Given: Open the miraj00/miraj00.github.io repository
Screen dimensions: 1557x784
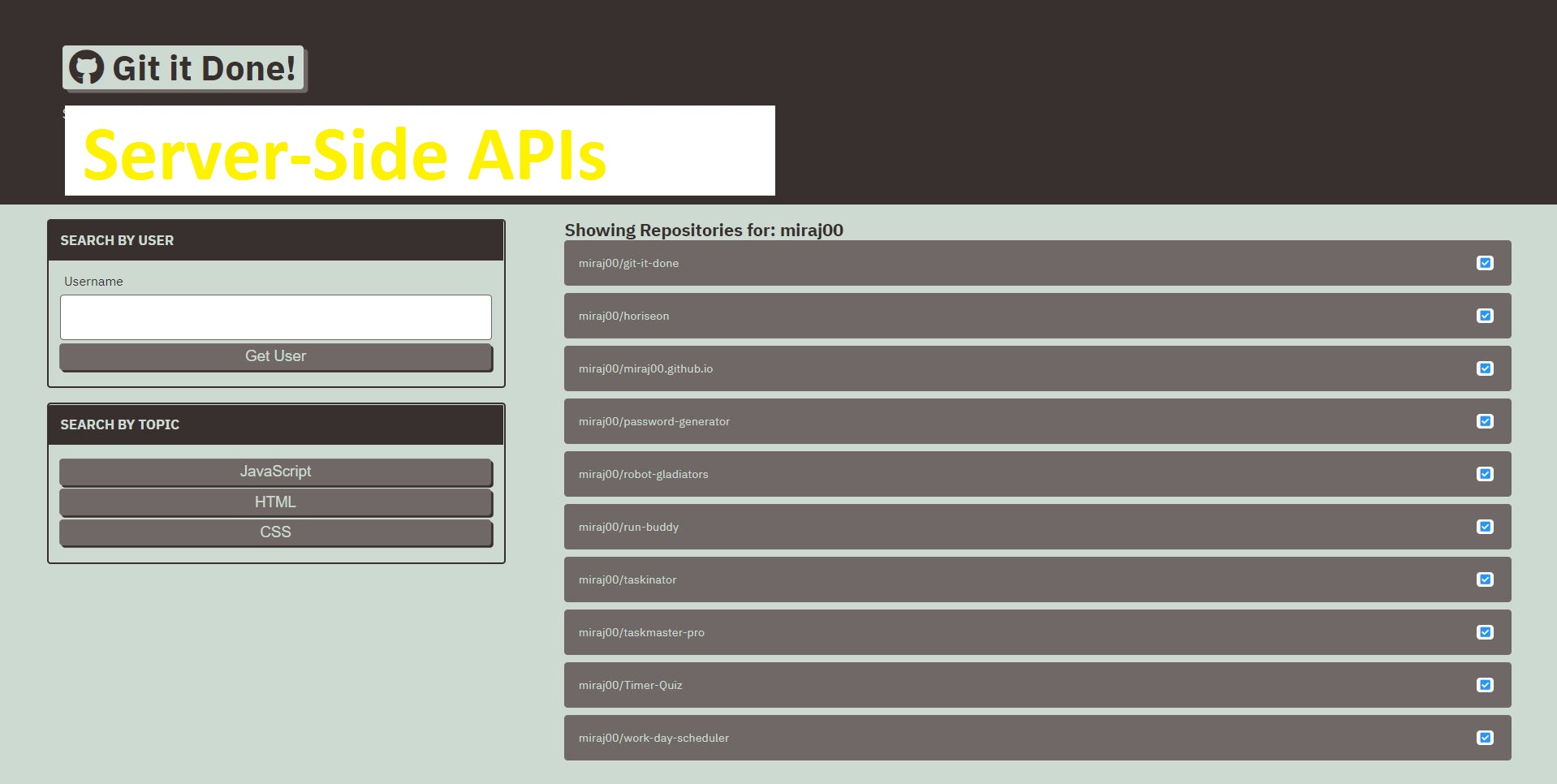Looking at the screenshot, I should click(1037, 368).
